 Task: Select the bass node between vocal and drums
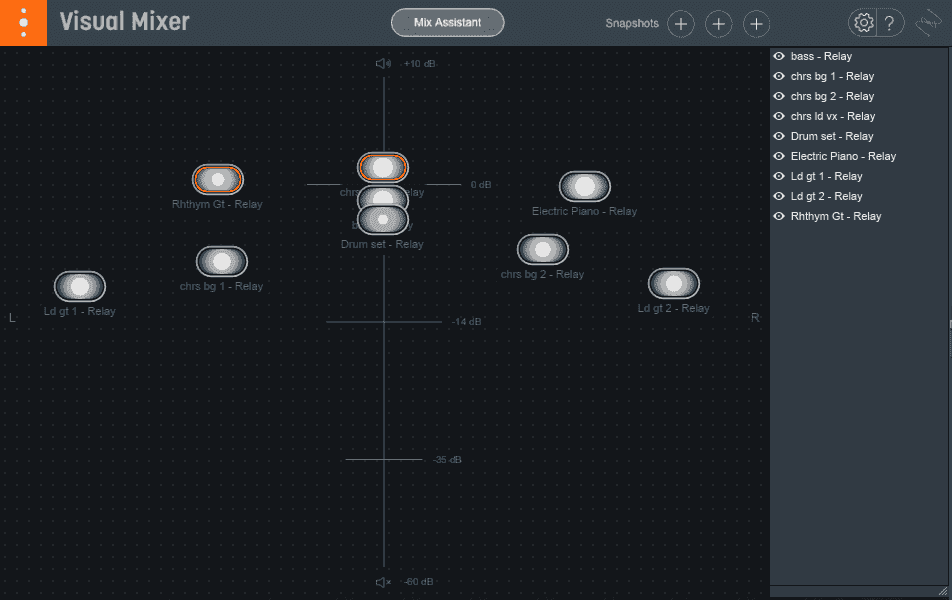pos(382,196)
